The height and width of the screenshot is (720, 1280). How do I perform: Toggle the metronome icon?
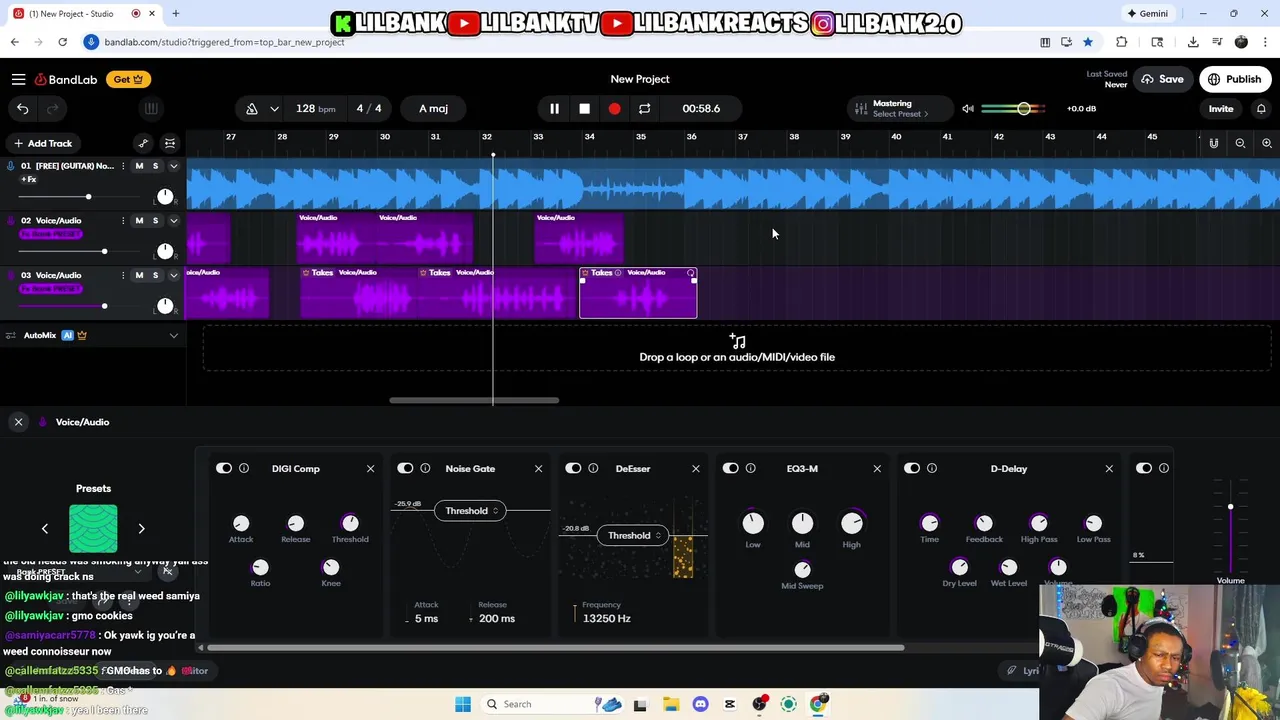pyautogui.click(x=252, y=108)
